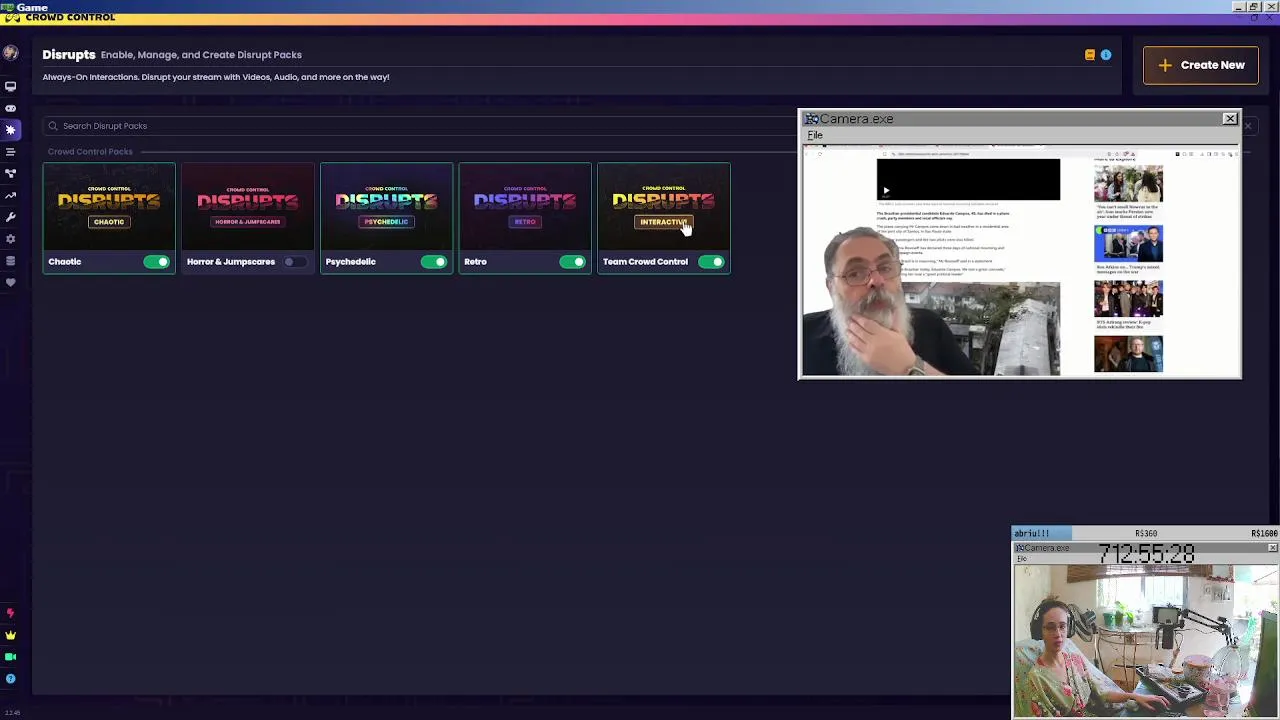Viewport: 1280px width, 720px height.
Task: Click the Psychedelic pack name label
Action: pos(350,262)
